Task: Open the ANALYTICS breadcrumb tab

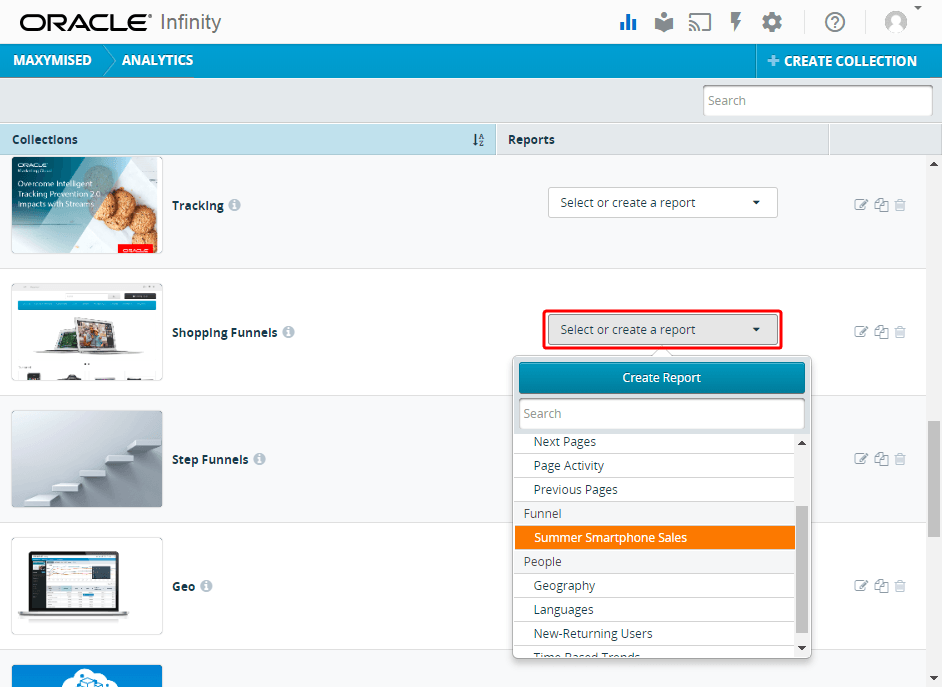Action: point(157,60)
